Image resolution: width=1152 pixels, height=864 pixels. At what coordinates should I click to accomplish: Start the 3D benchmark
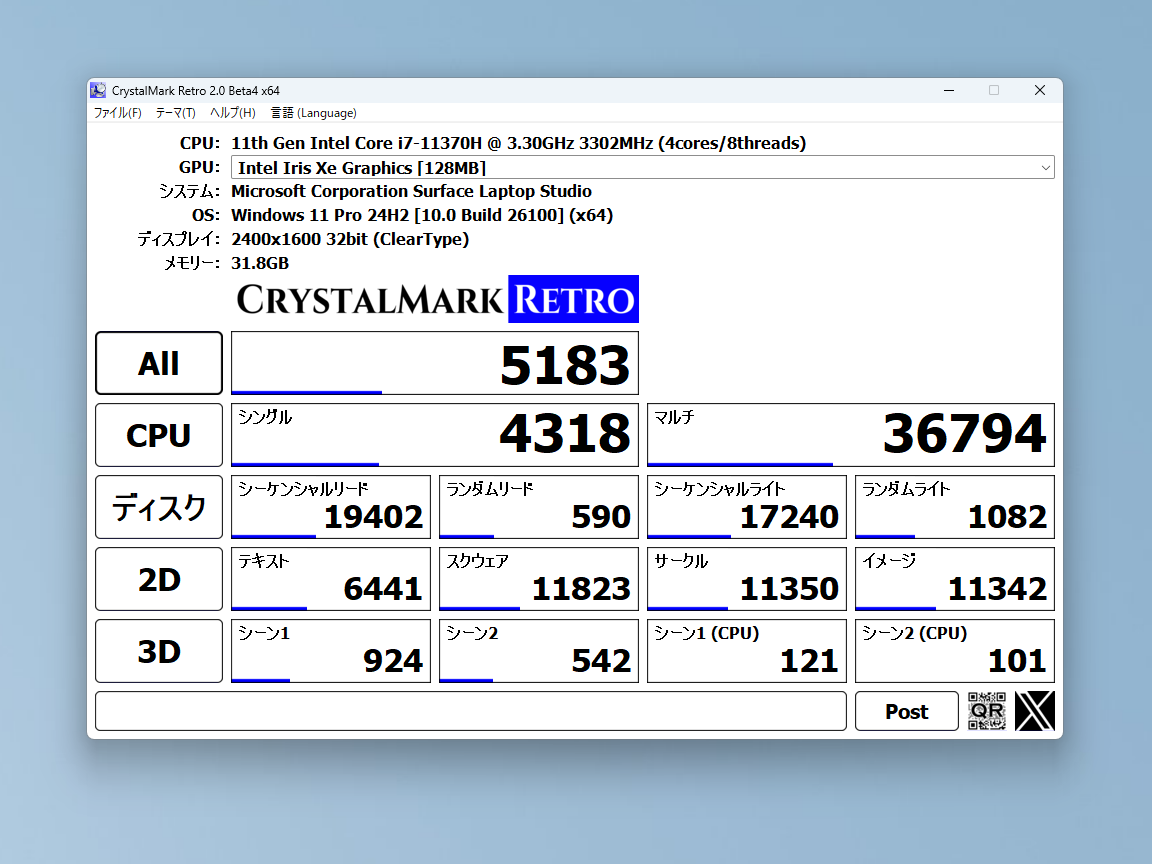coord(158,650)
